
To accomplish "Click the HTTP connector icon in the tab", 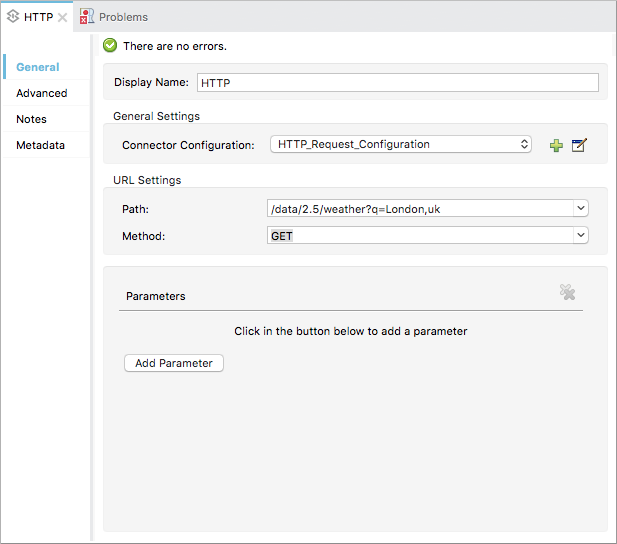I will 13,17.
